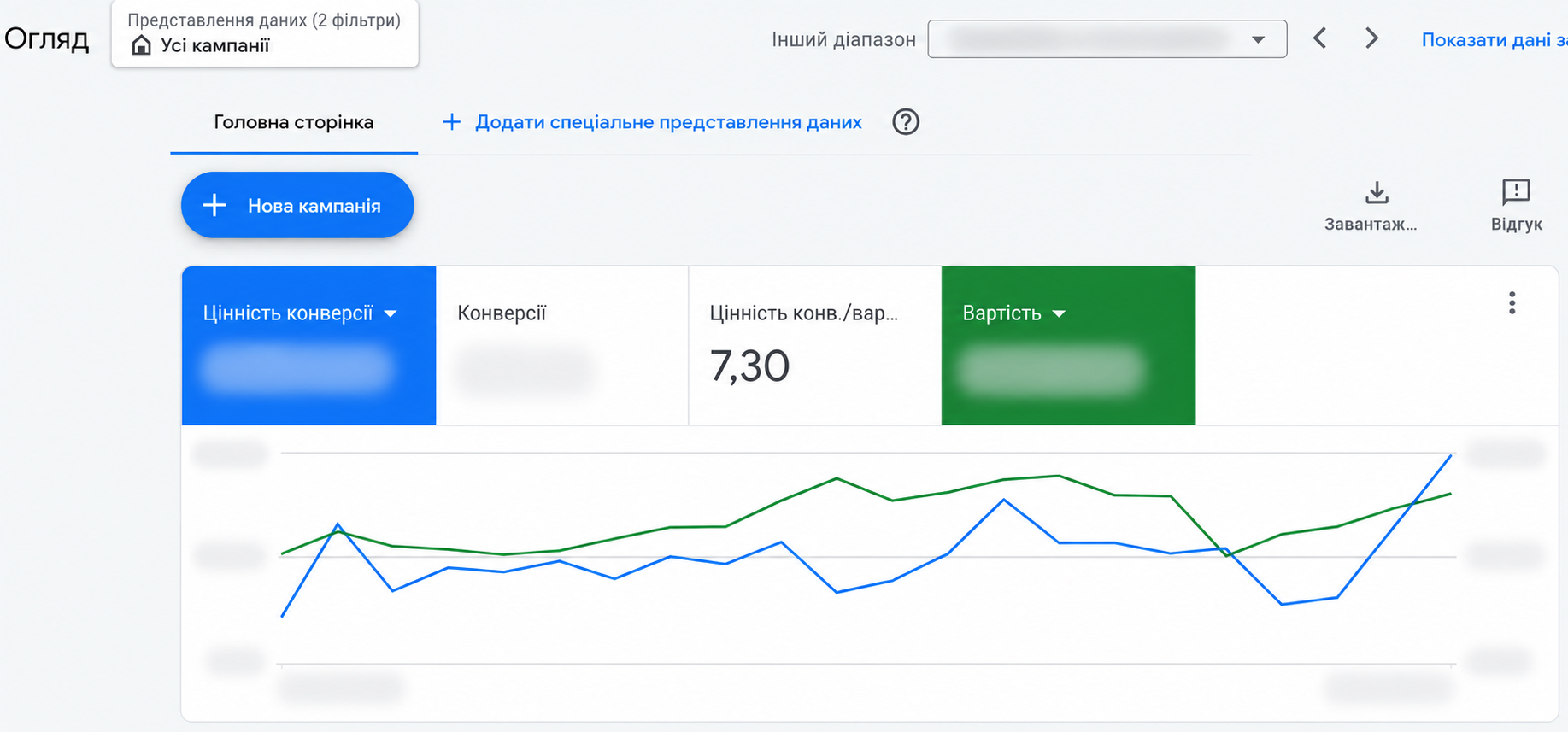Open the Усі кампанії data view selector
Image resolution: width=1568 pixels, height=732 pixels.
[x=265, y=34]
